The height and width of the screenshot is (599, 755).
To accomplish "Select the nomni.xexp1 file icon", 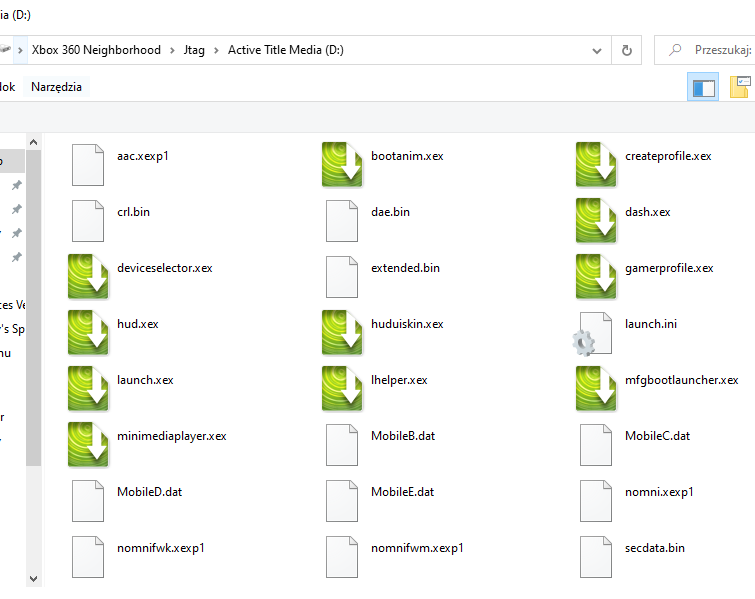I will [596, 501].
